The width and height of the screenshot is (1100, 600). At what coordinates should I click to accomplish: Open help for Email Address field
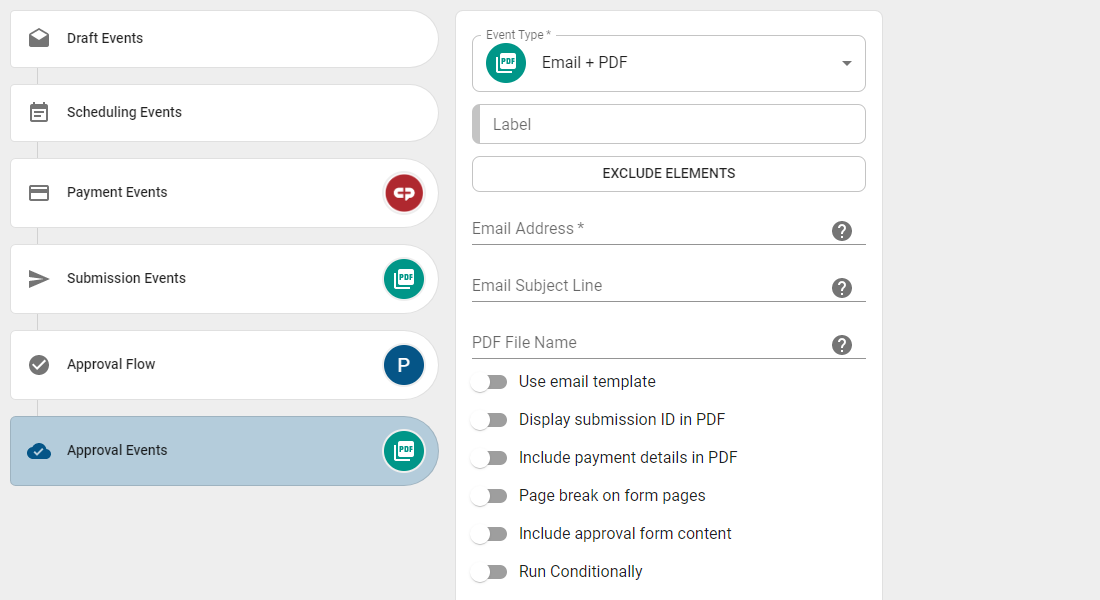(842, 231)
